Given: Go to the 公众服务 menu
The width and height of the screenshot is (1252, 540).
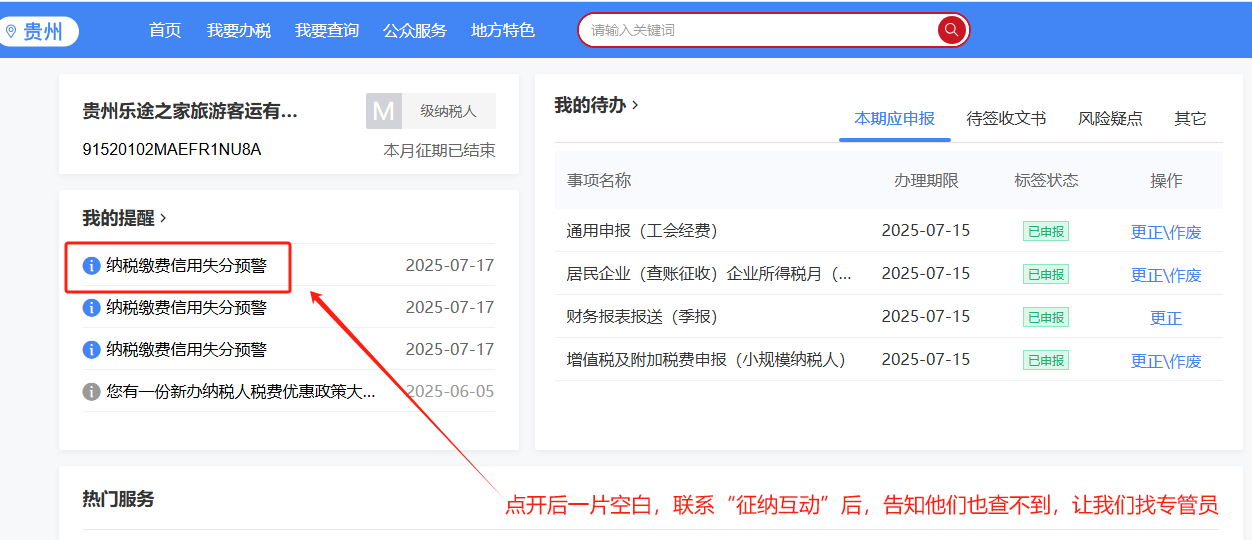Looking at the screenshot, I should pos(415,31).
